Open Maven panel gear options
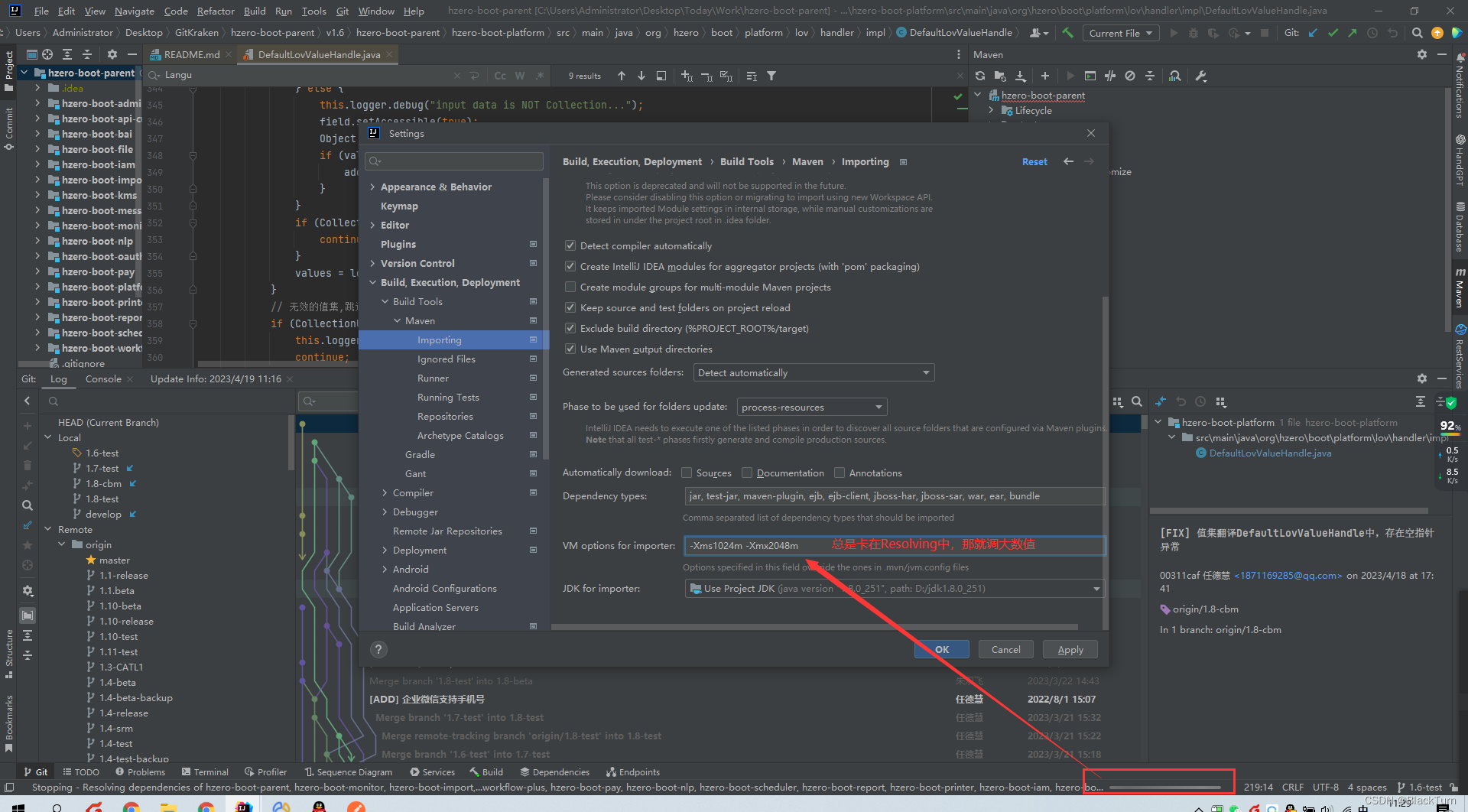The image size is (1468, 812). 1422,54
